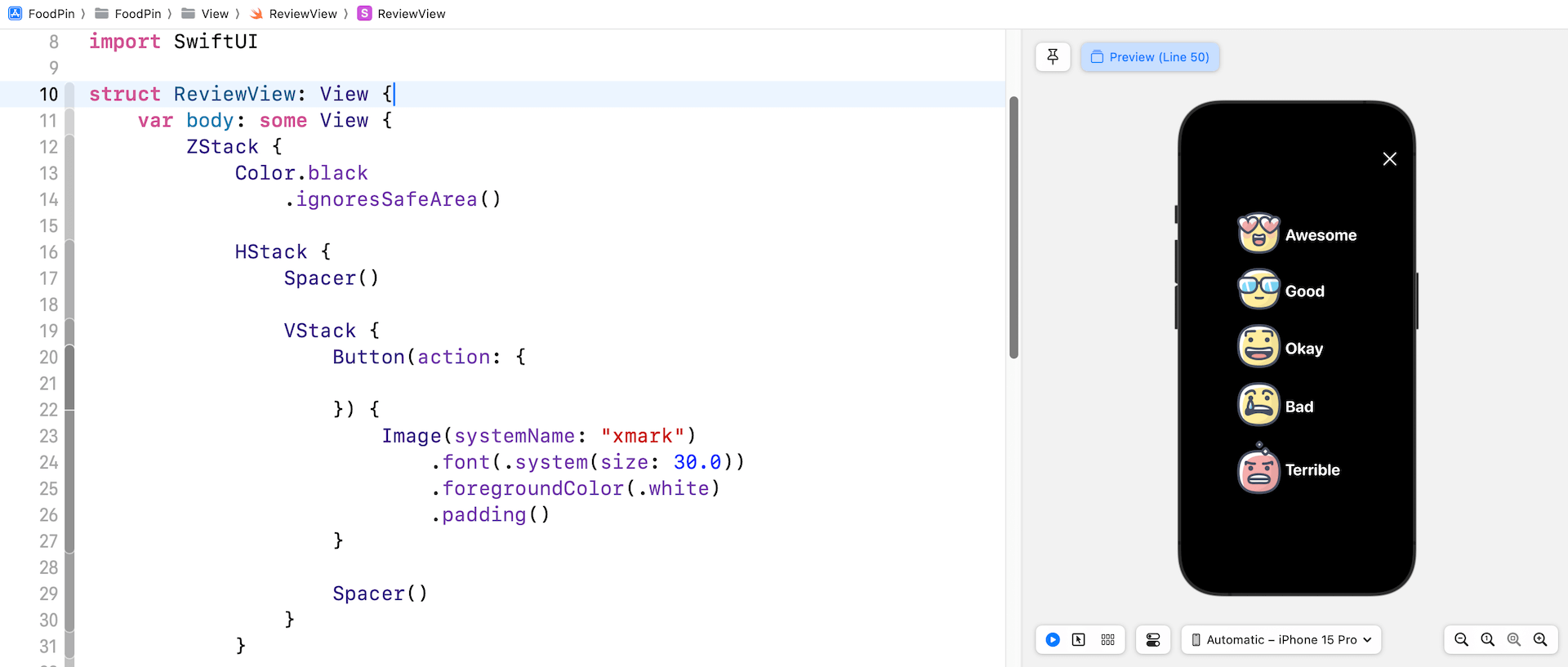Viewport: 1568px width, 667px height.
Task: Zoom in the preview canvas
Action: click(x=1540, y=640)
